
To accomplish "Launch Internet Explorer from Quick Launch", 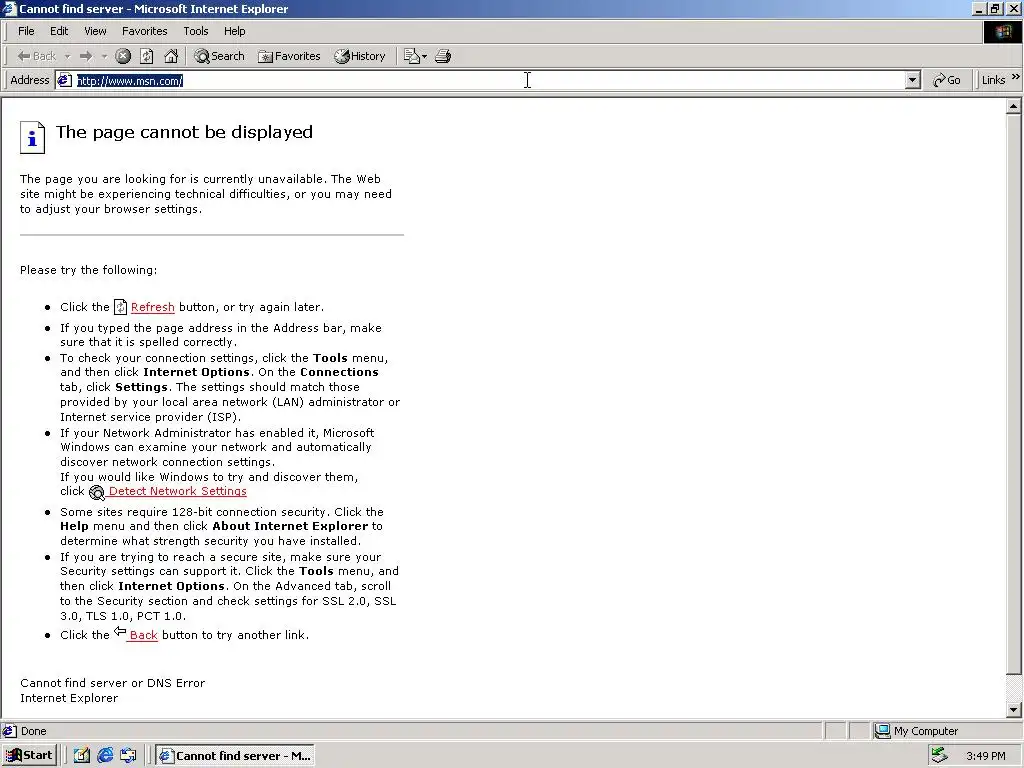I will (105, 756).
